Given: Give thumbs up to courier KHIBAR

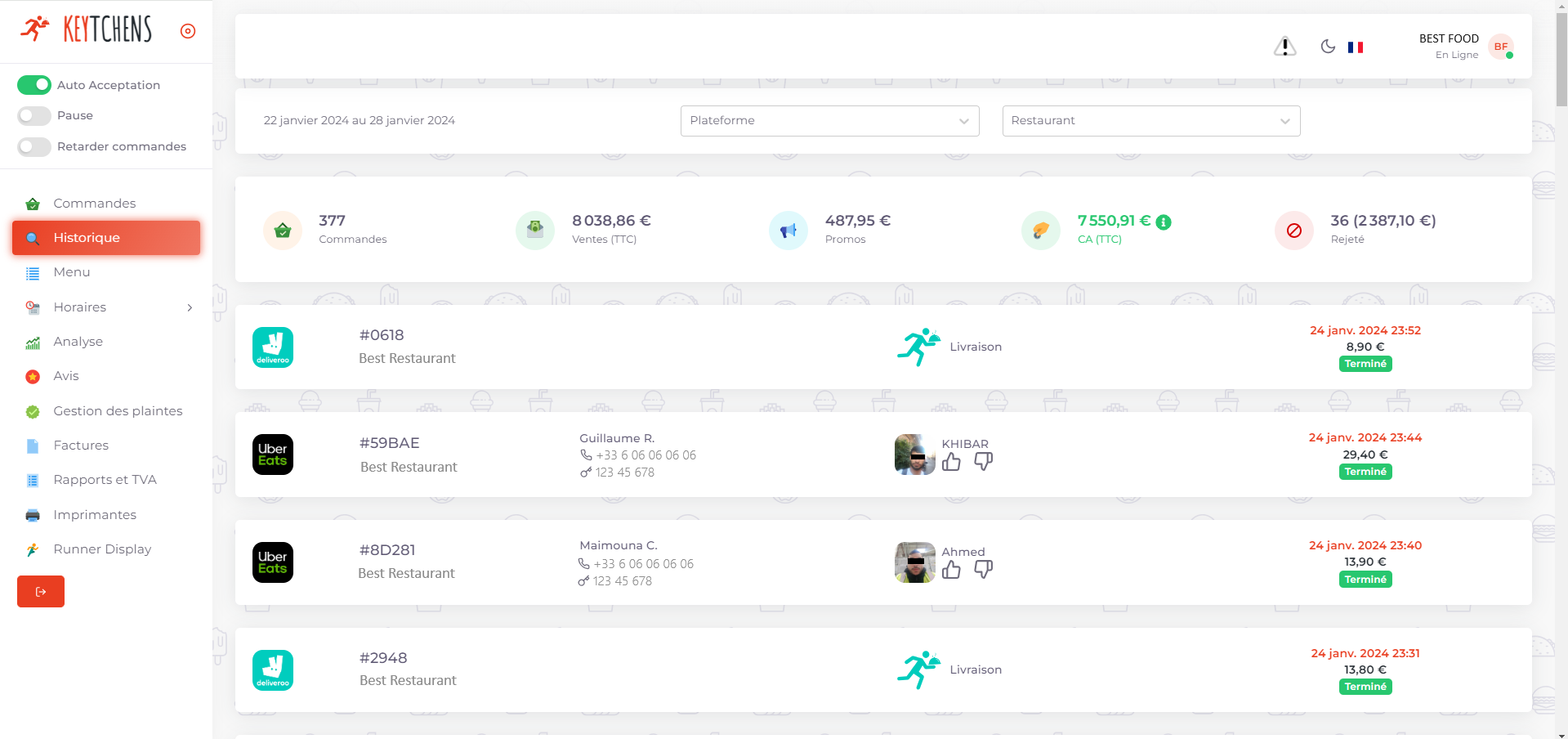Looking at the screenshot, I should click(x=951, y=463).
